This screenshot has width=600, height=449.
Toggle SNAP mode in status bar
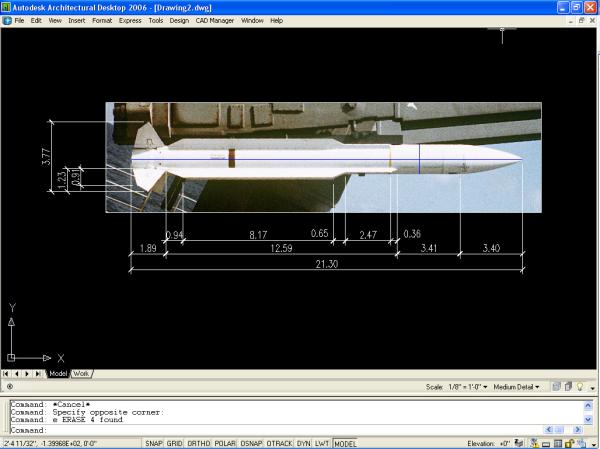pyautogui.click(x=154, y=443)
